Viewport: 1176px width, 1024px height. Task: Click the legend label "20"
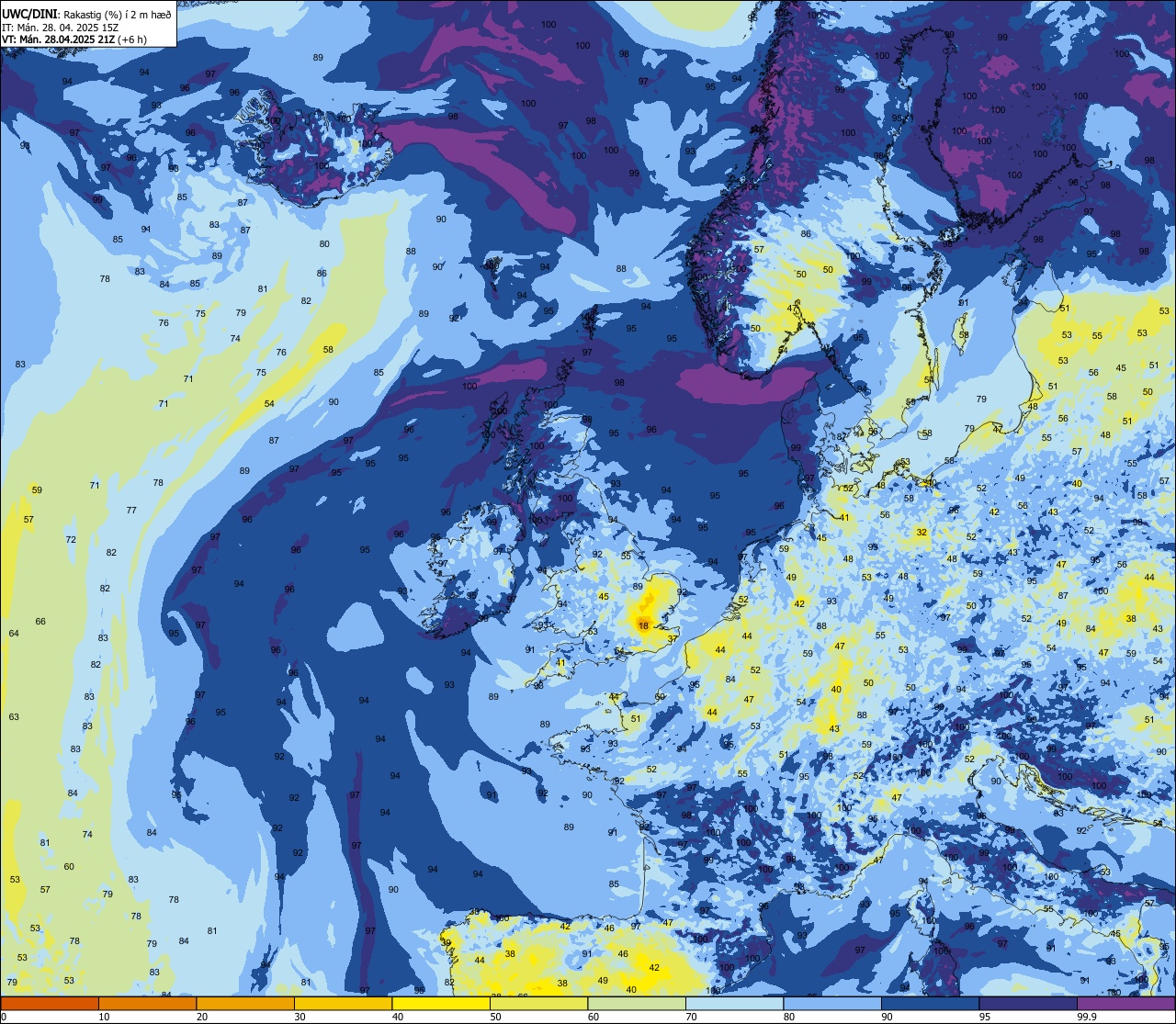(202, 1017)
